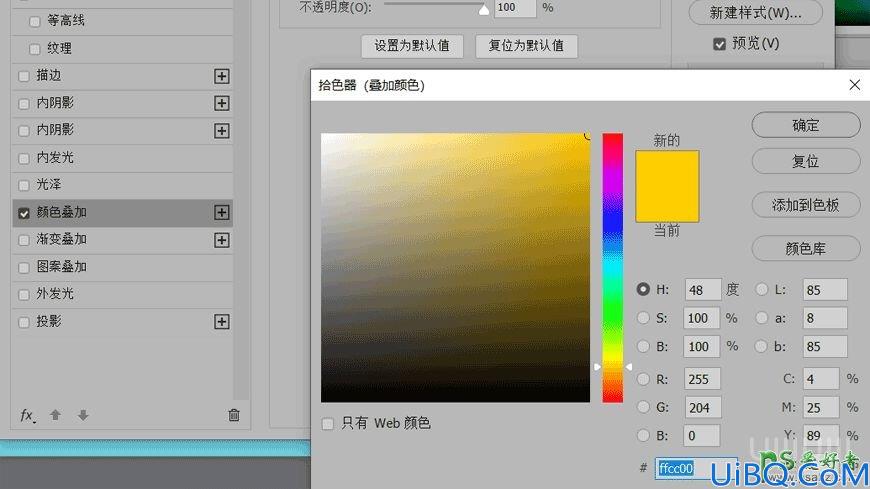Move effect down with the down arrow icon
The width and height of the screenshot is (870, 489).
83,415
